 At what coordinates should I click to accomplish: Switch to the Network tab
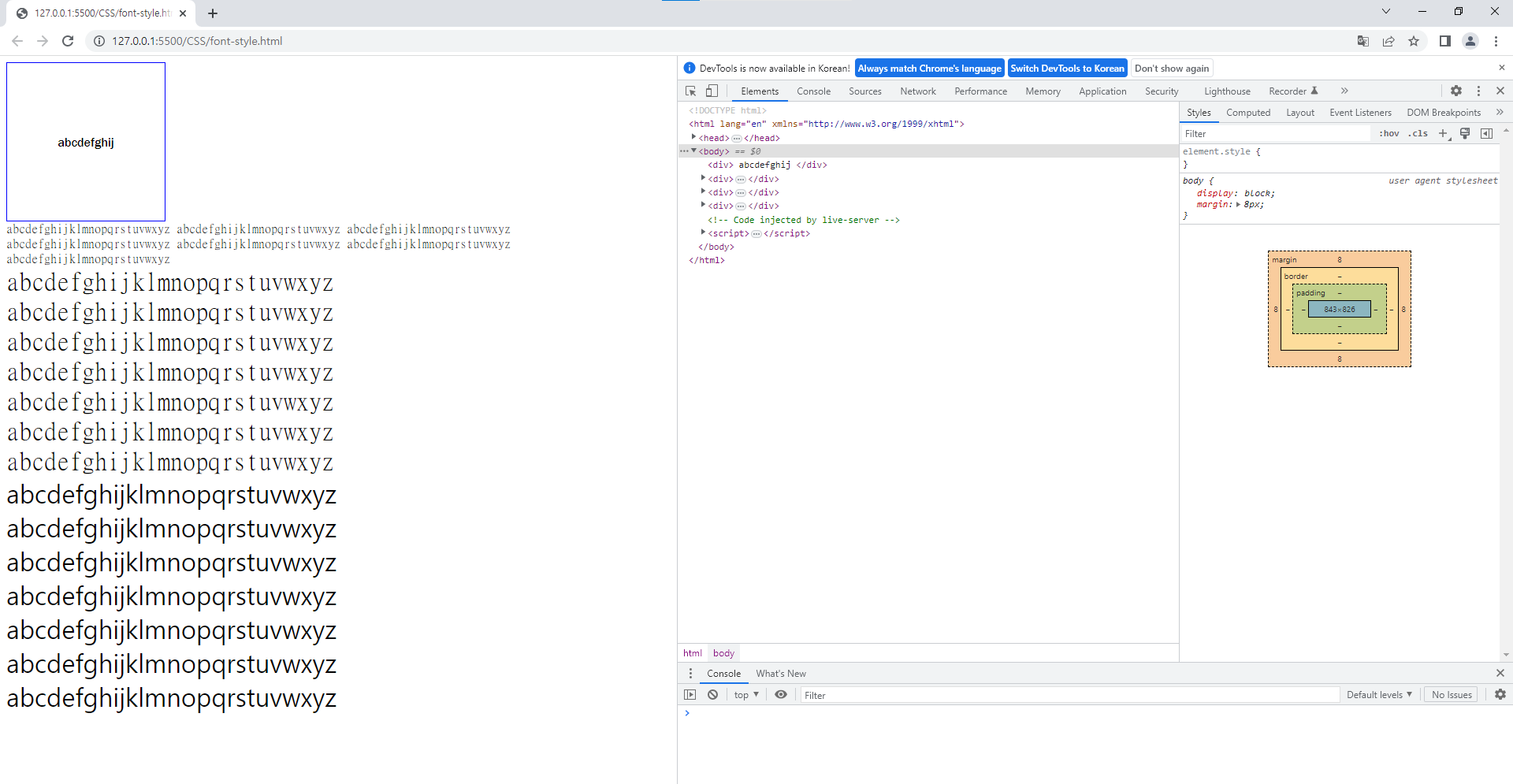[x=918, y=91]
